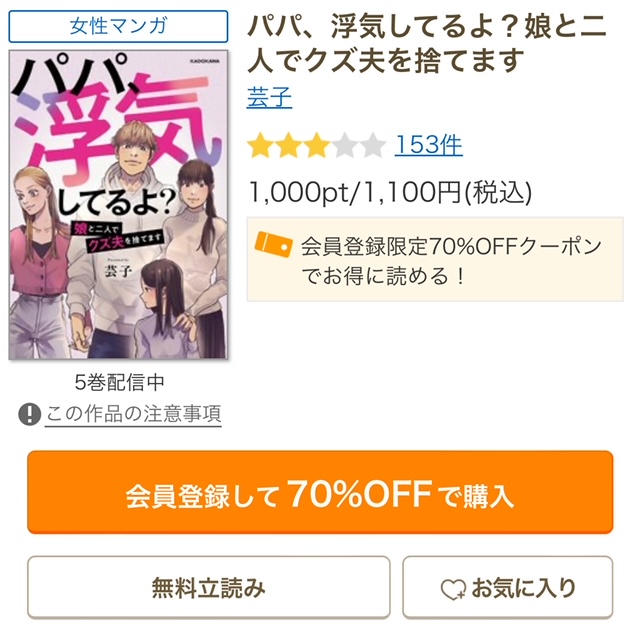Open the 女性マンガ category tag

coord(118,27)
